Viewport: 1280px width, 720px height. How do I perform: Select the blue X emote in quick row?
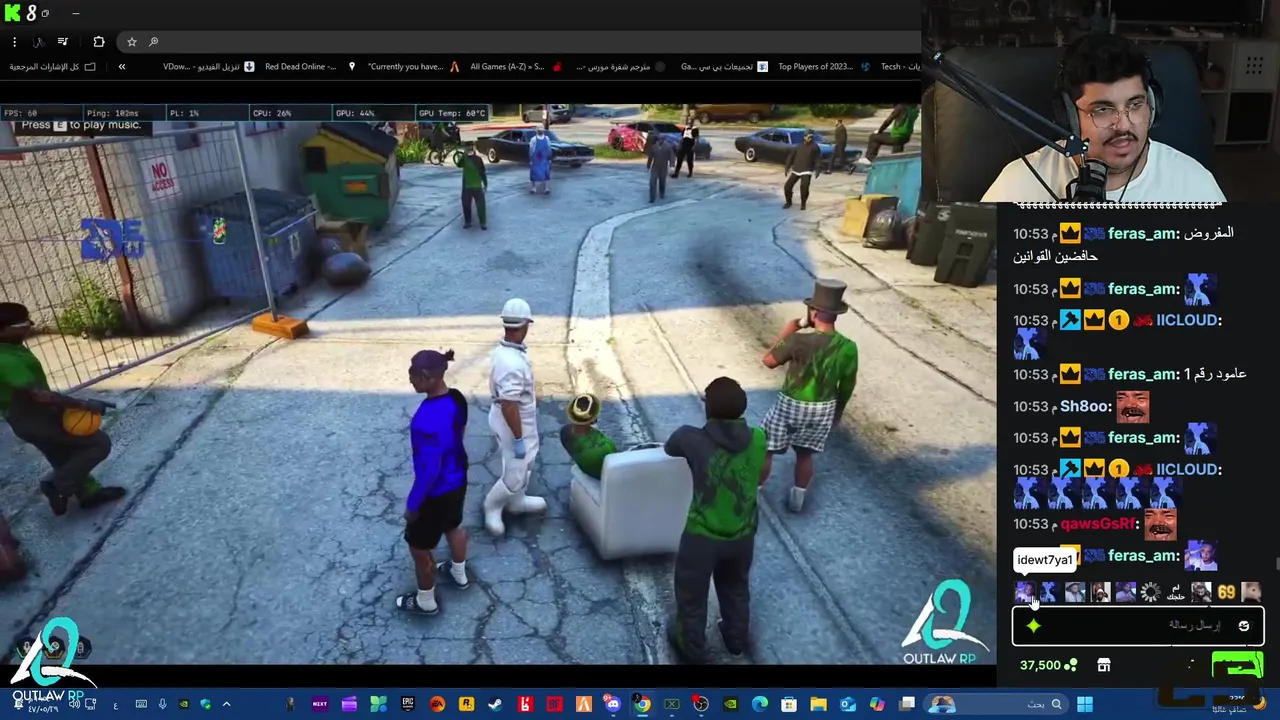pyautogui.click(x=1050, y=592)
